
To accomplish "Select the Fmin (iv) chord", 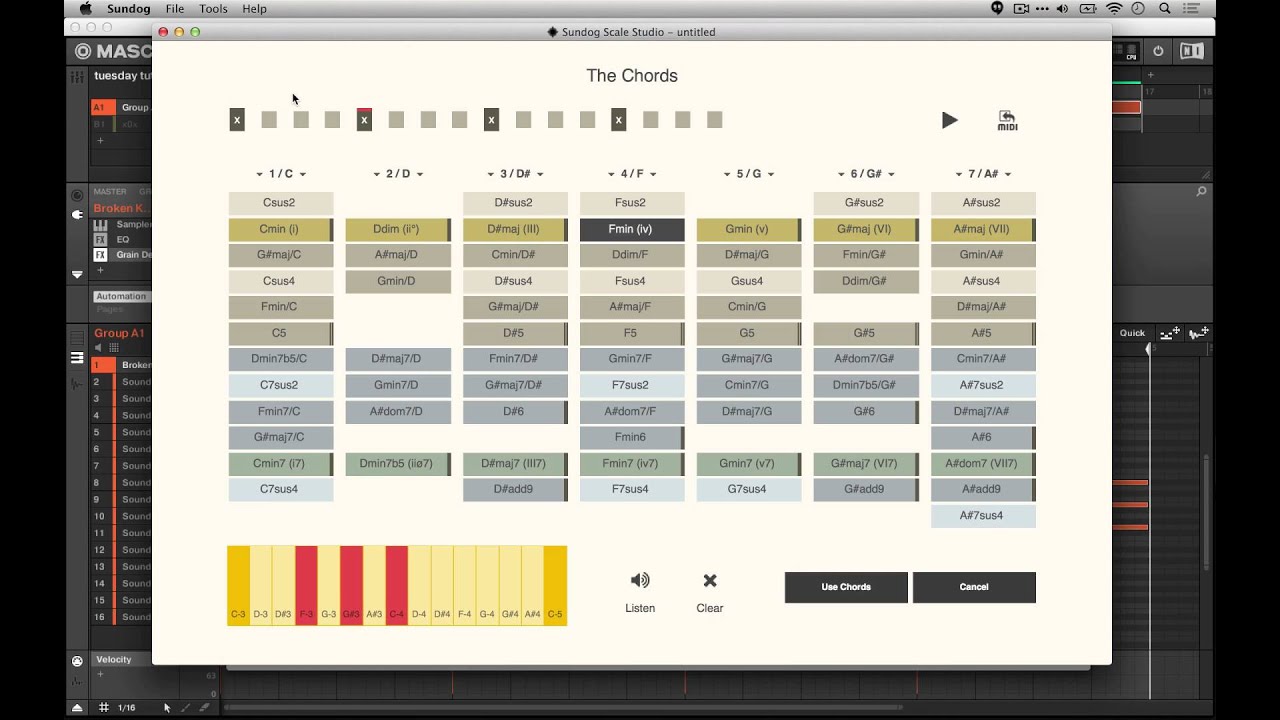I will [632, 229].
